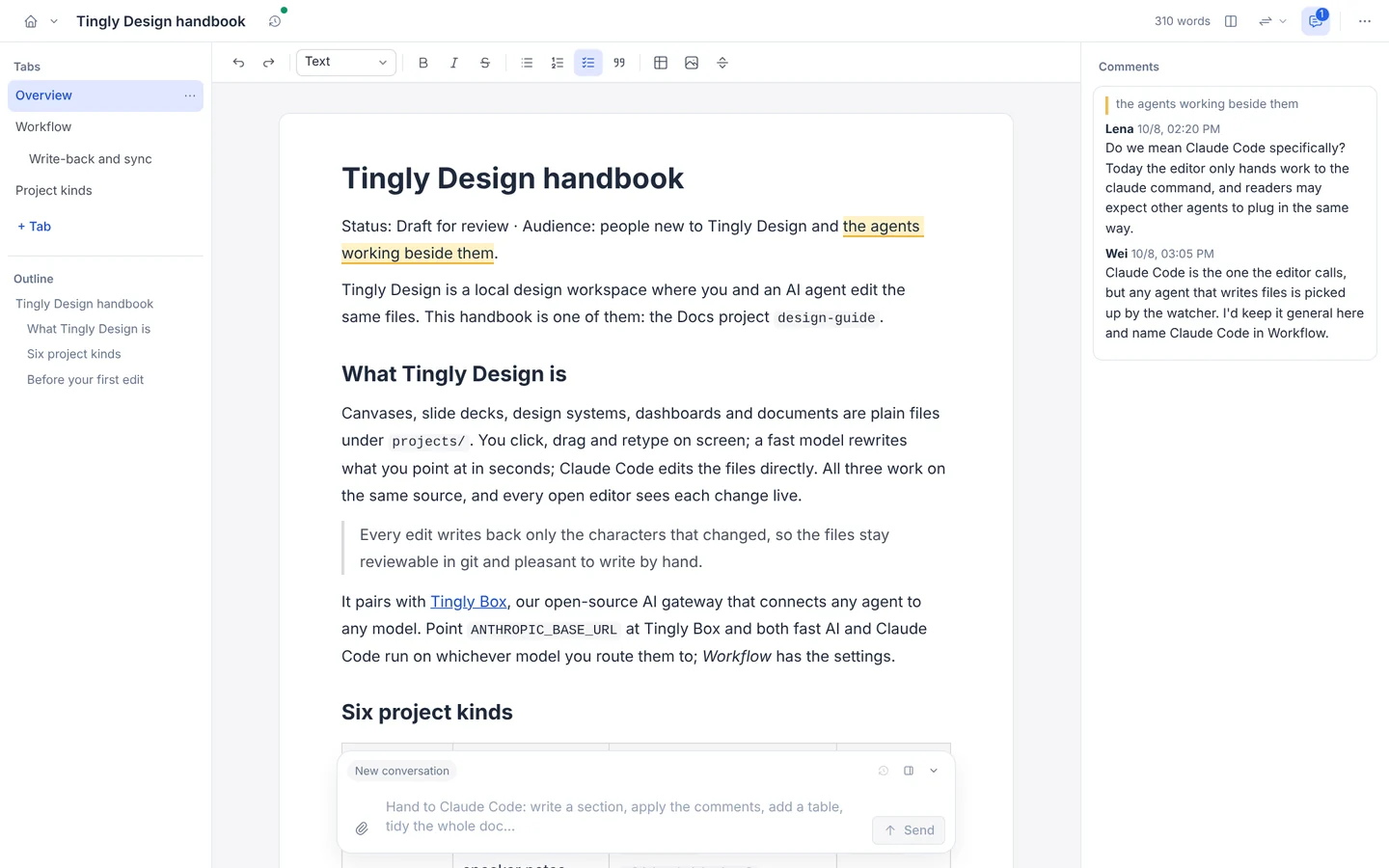Jump to Six project kinds in outline
Screen dimensions: 1389x868
[74, 354]
